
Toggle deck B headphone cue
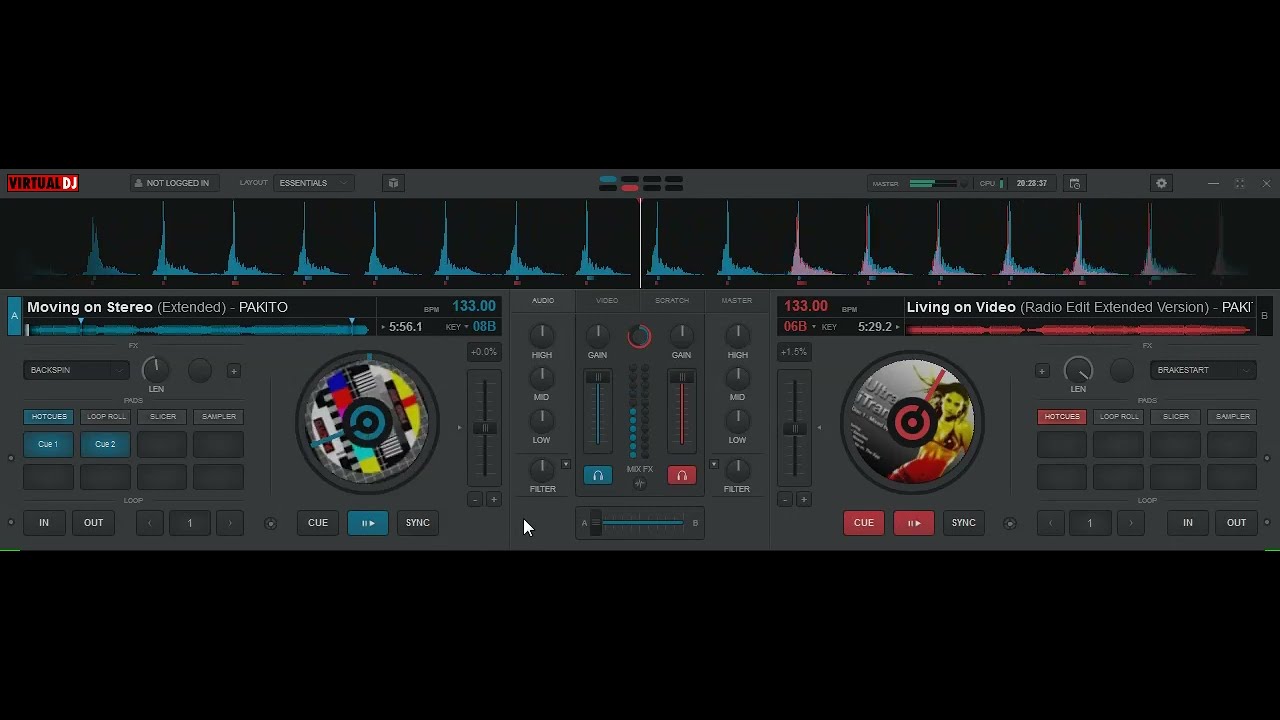click(x=682, y=476)
